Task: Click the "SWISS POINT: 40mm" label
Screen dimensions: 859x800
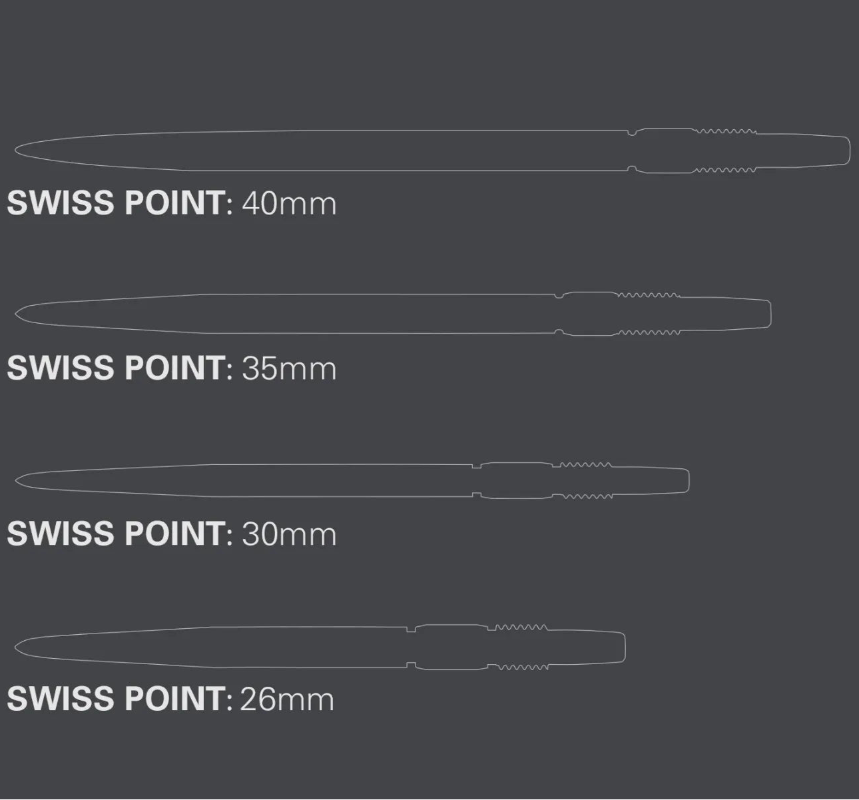Action: (x=171, y=204)
